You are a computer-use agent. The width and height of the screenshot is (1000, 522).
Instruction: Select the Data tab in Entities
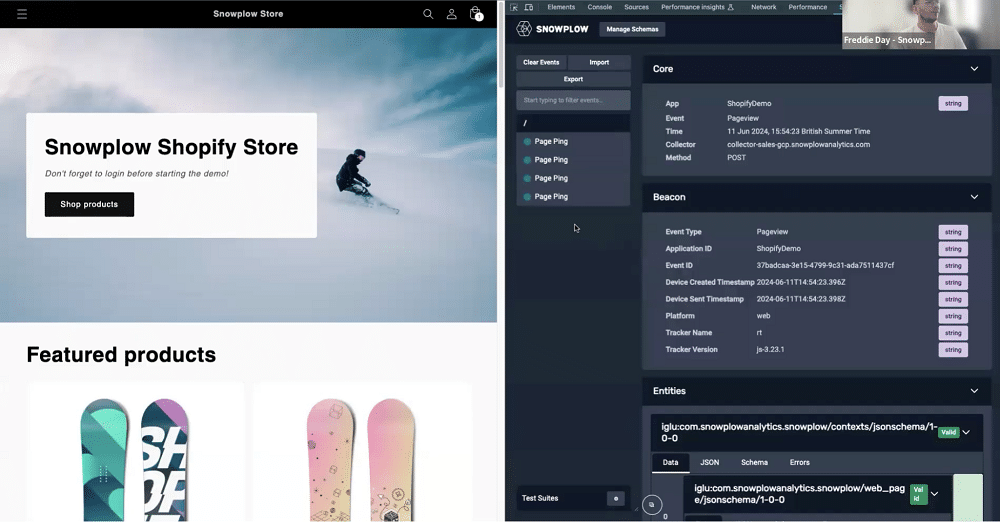pyautogui.click(x=670, y=463)
